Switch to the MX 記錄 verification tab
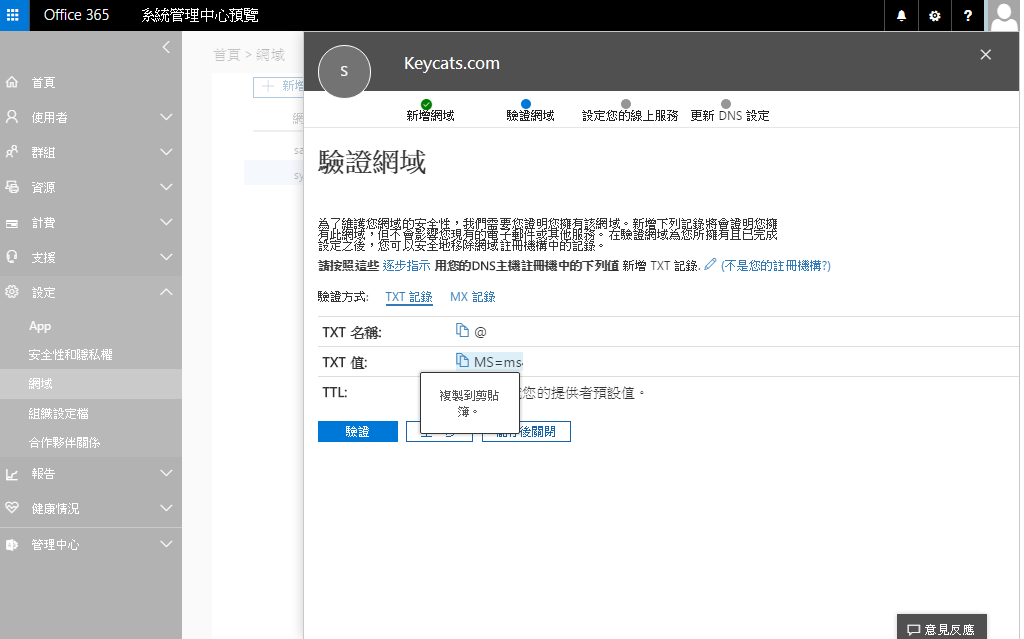Screen dimensions: 1024x639 (473, 297)
